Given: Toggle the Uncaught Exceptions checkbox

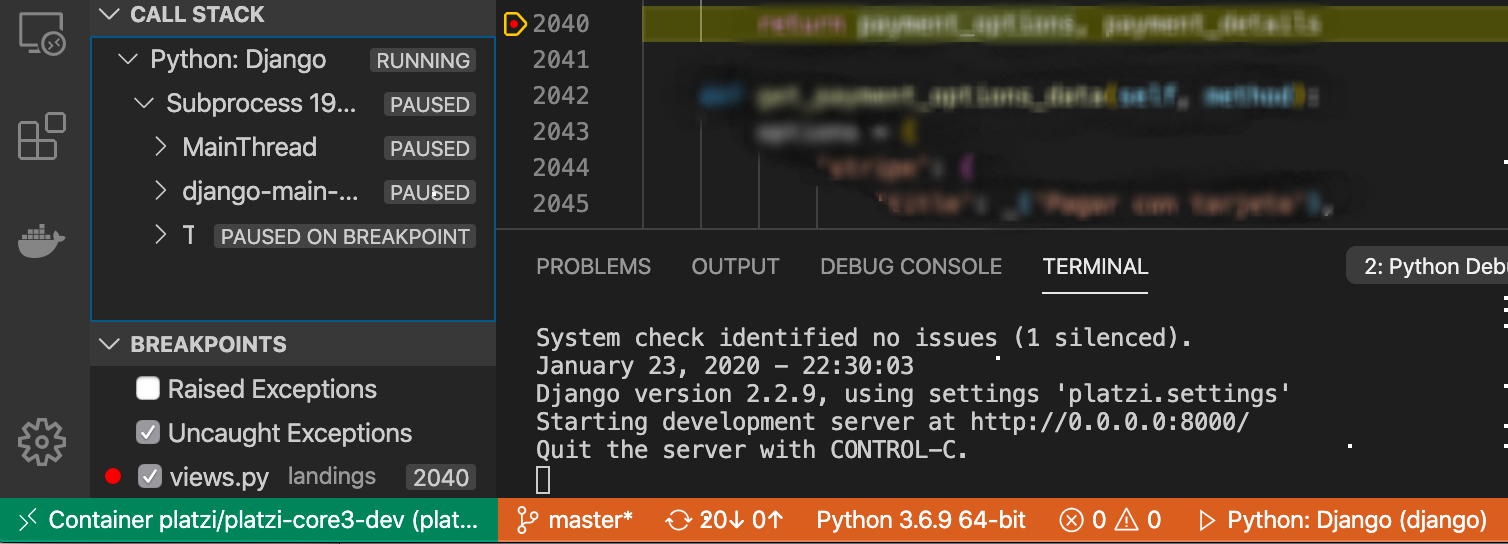Looking at the screenshot, I should (148, 433).
